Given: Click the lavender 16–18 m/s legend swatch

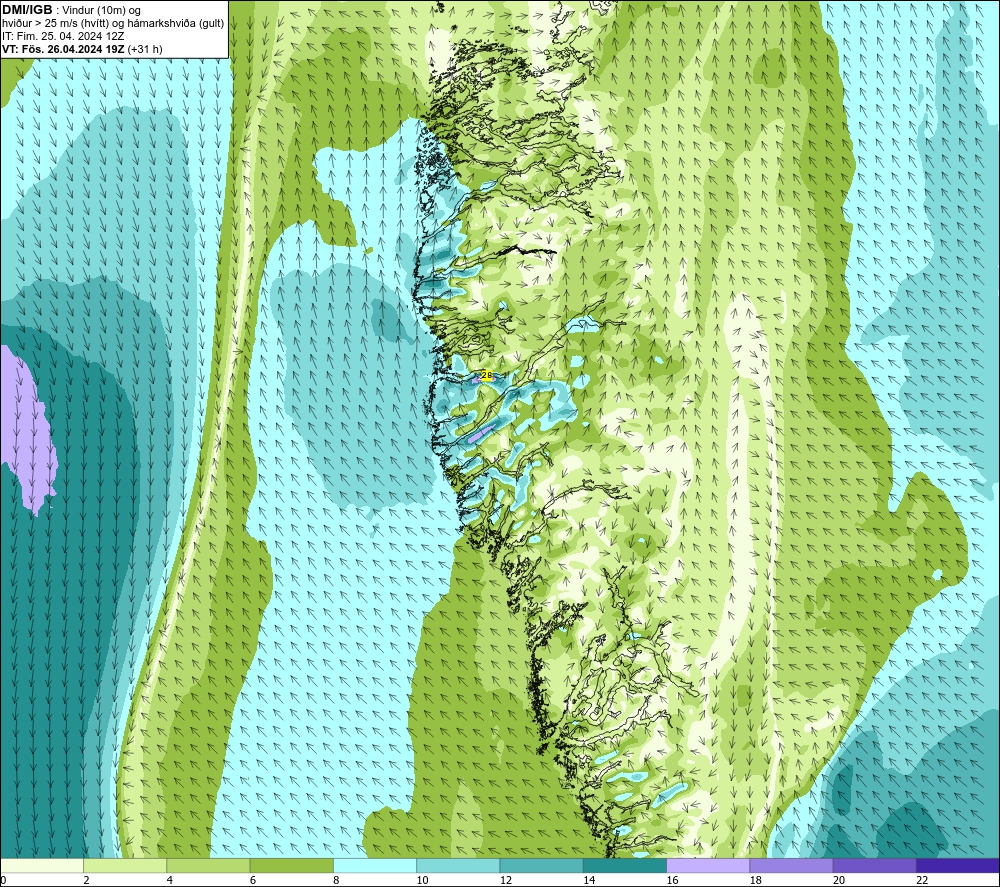Looking at the screenshot, I should point(709,865).
